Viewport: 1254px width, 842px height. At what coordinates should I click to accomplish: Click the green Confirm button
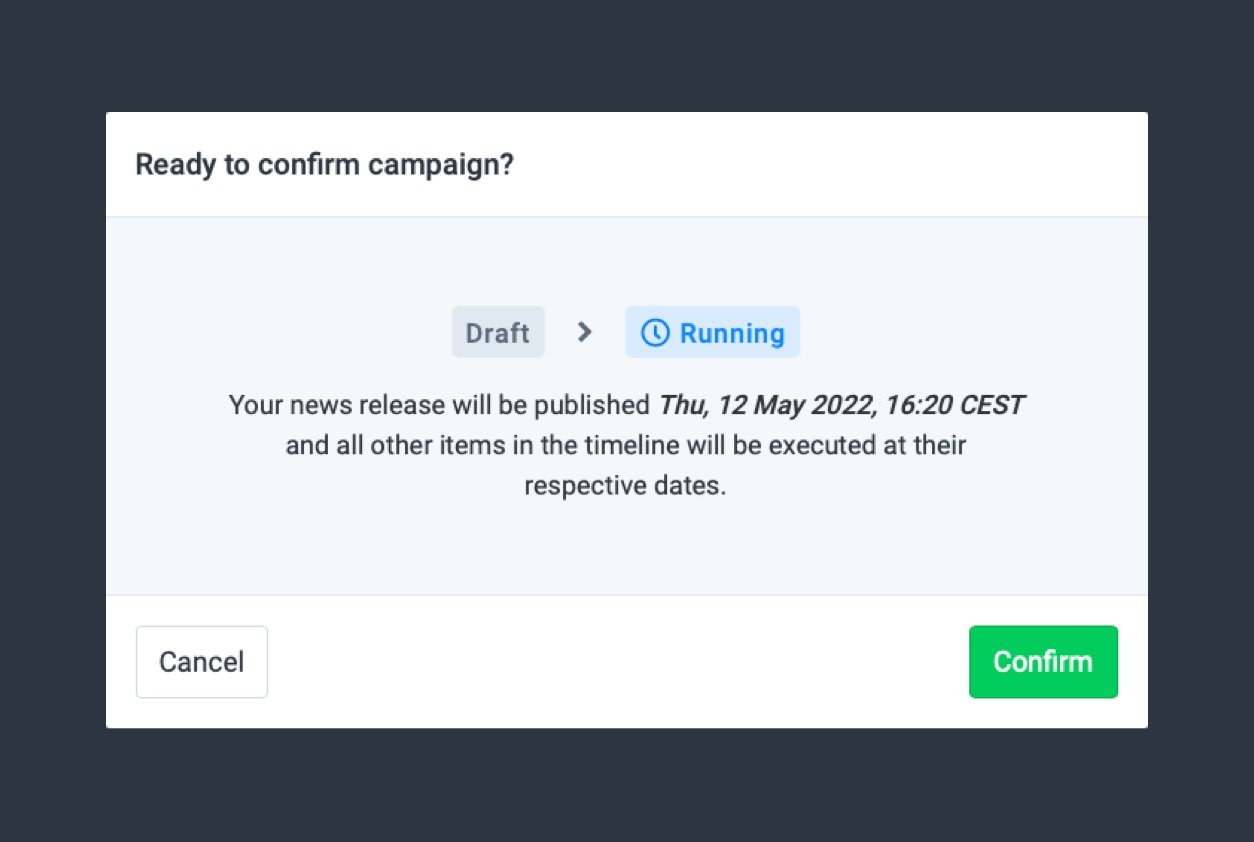pyautogui.click(x=1043, y=662)
